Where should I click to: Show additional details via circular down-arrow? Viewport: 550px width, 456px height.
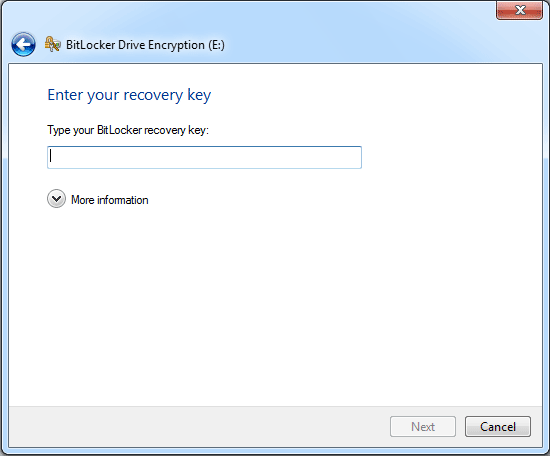click(x=56, y=199)
